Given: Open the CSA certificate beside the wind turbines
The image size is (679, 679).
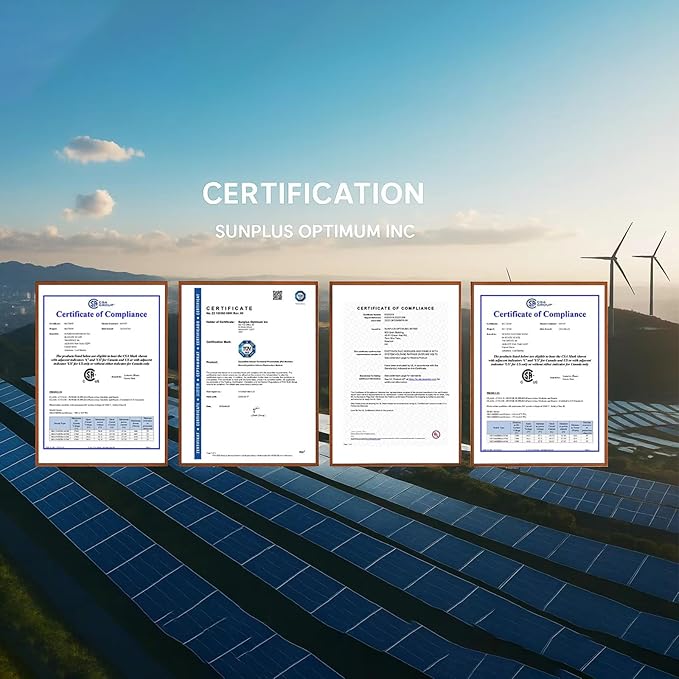Looking at the screenshot, I should click(540, 374).
